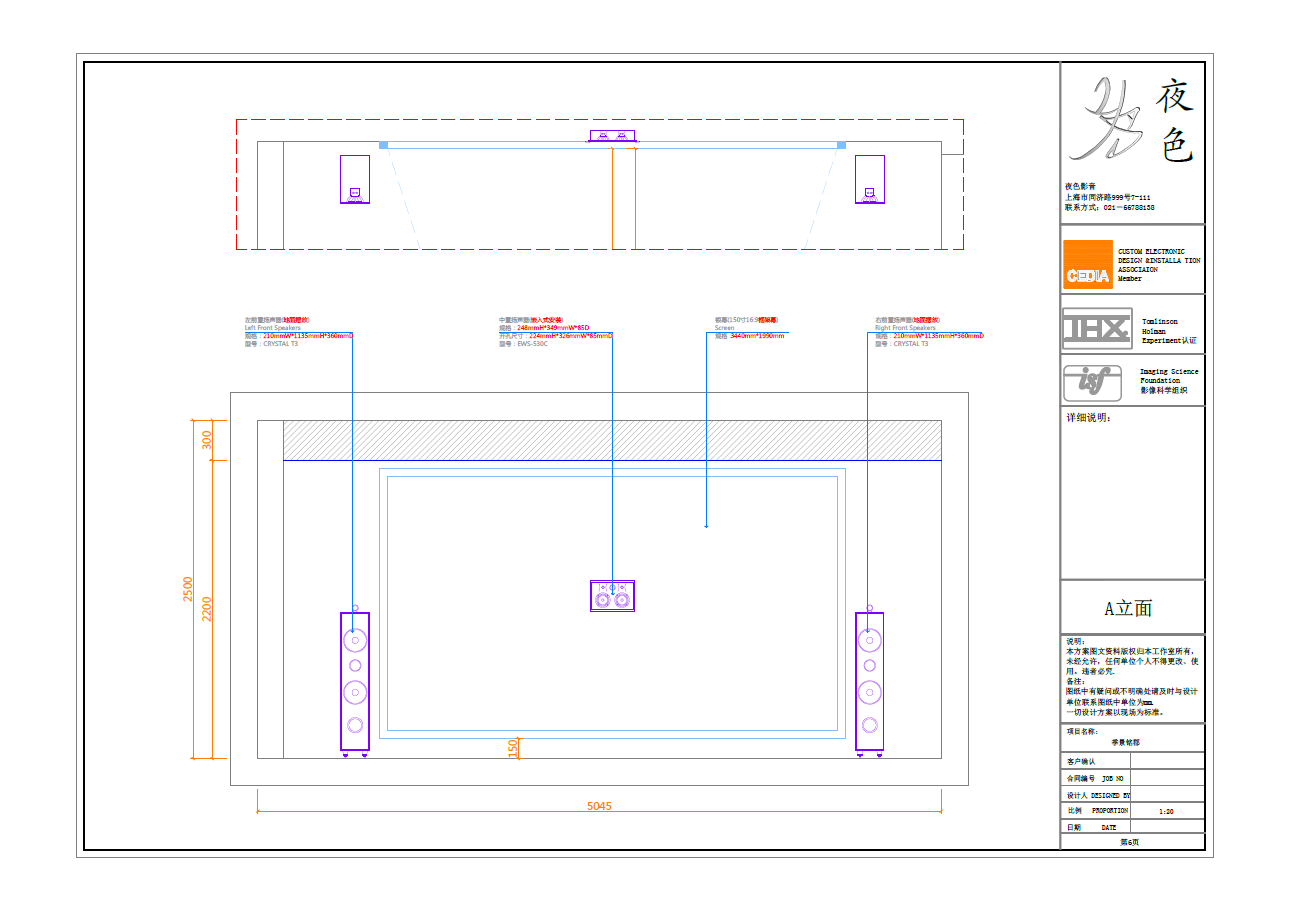Click the 详细说明 heading
Image resolution: width=1290 pixels, height=910 pixels.
[1088, 418]
